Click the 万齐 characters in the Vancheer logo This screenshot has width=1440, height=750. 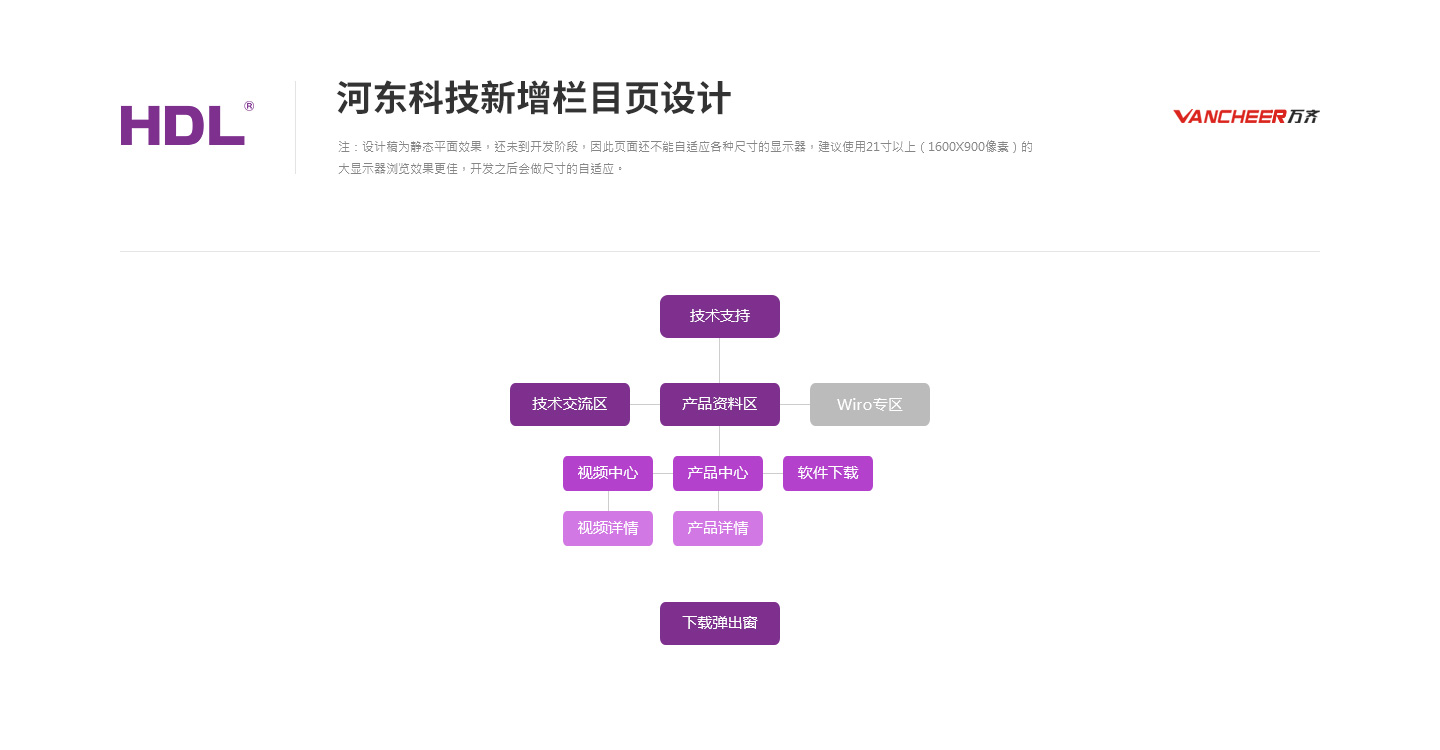pos(1304,117)
